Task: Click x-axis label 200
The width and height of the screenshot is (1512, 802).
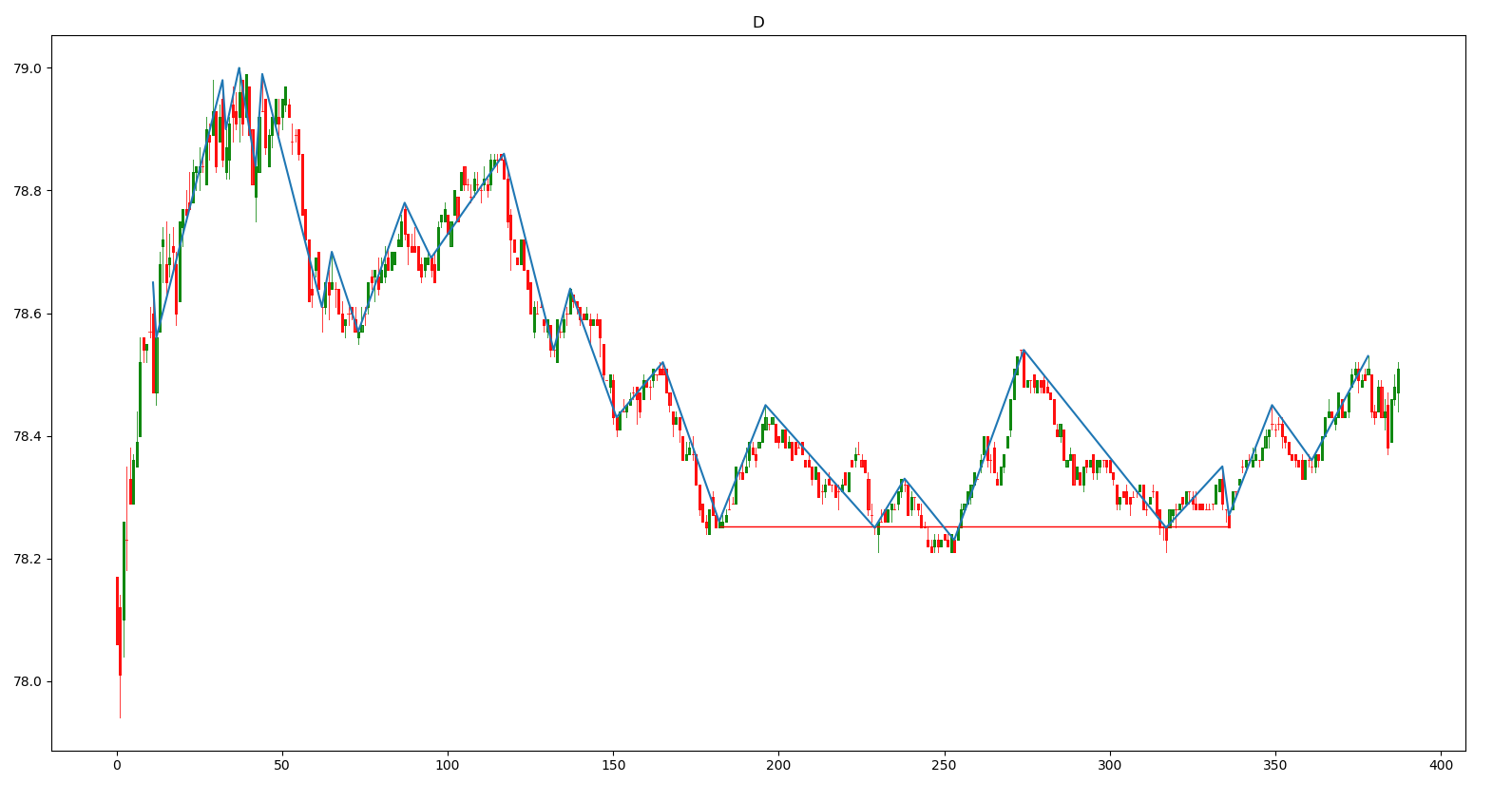Action: click(778, 765)
